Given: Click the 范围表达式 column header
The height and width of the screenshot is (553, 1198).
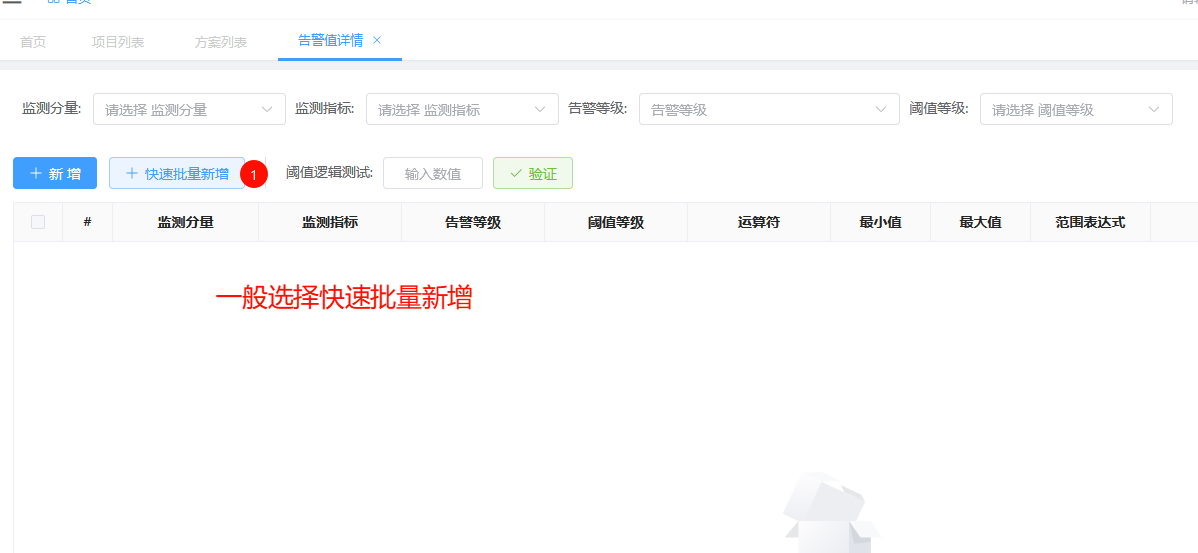Looking at the screenshot, I should pyautogui.click(x=1090, y=222).
